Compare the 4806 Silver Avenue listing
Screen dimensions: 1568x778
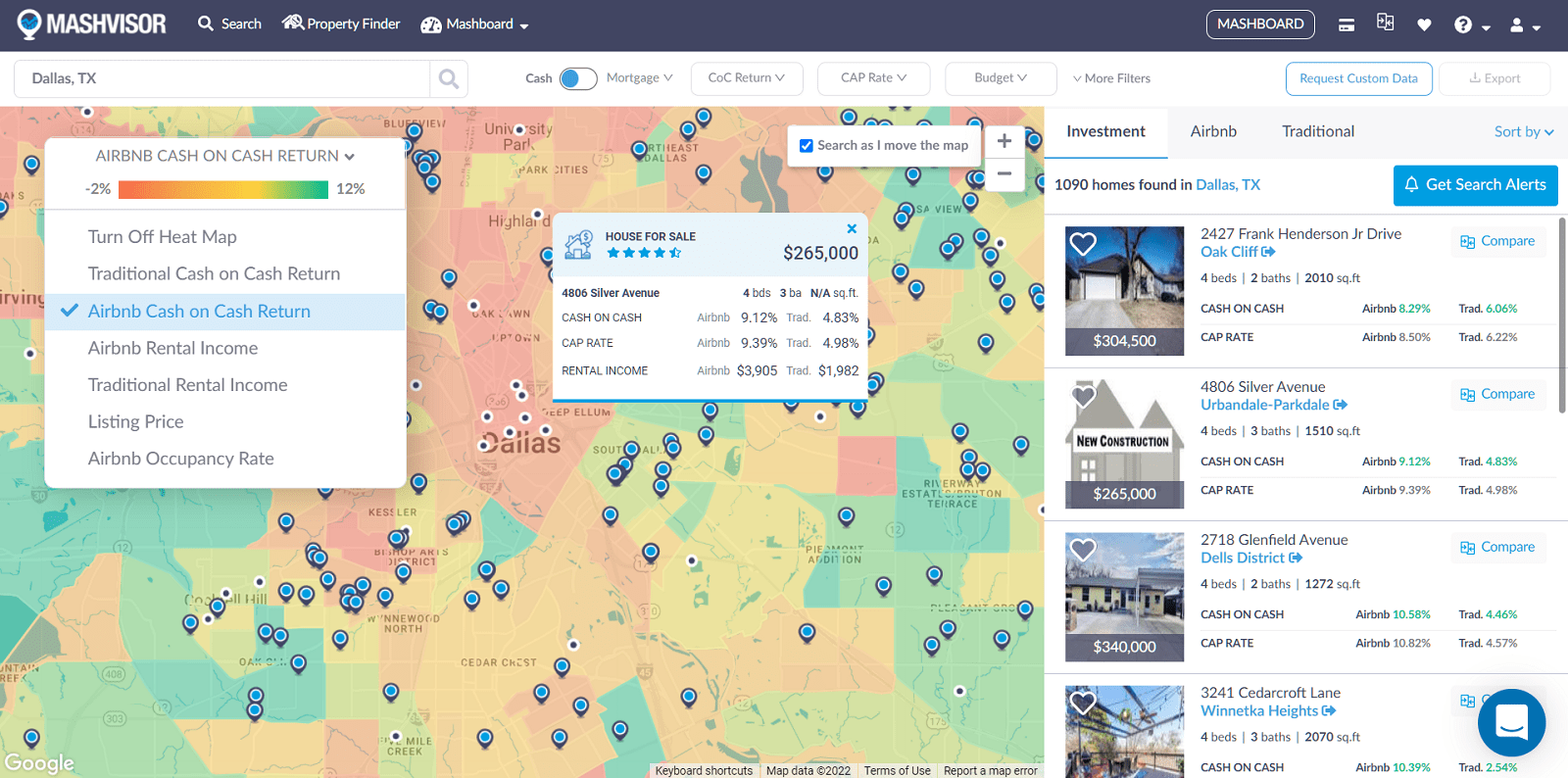pos(1497,394)
